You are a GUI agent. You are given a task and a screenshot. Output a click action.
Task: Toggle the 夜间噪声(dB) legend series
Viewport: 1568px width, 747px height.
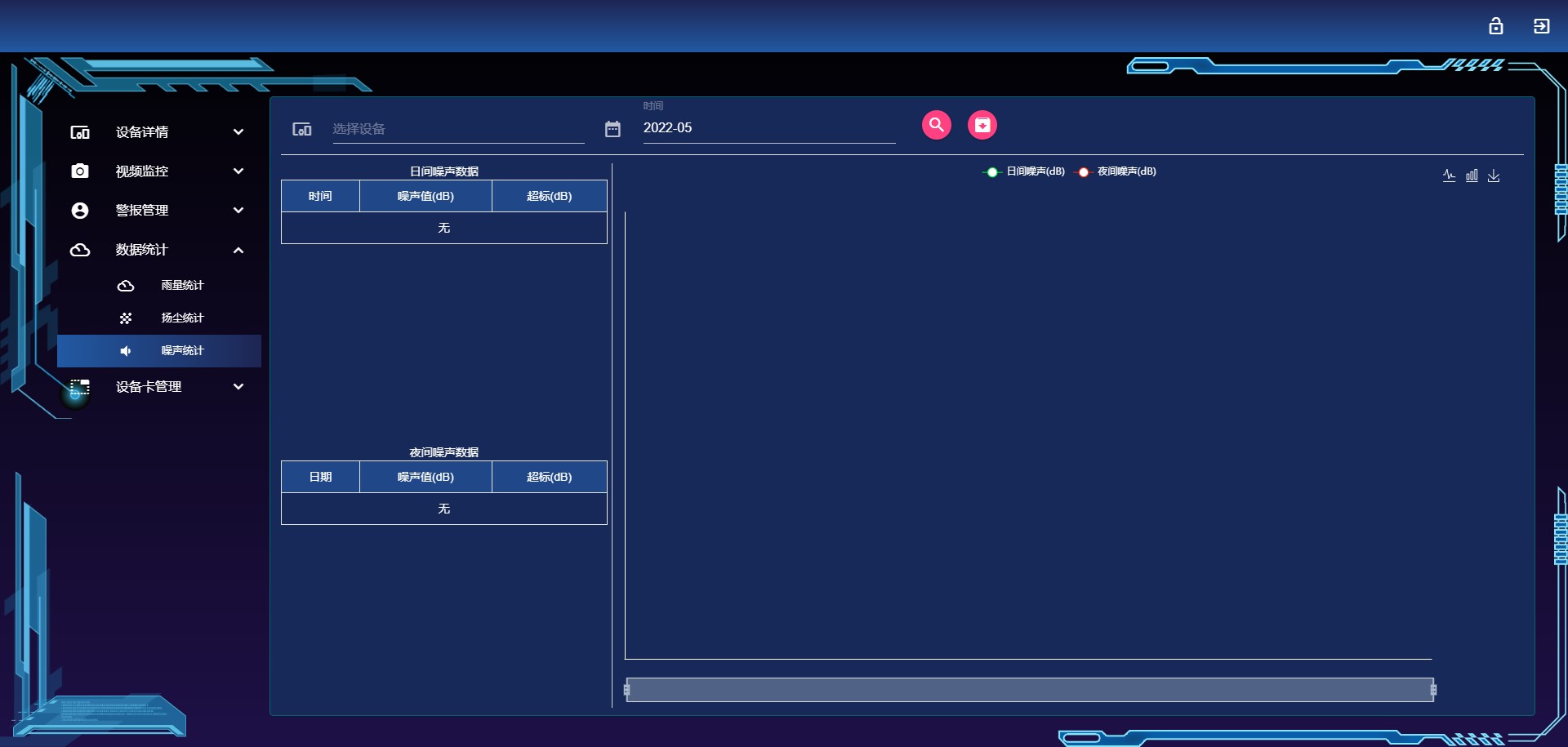point(1116,171)
